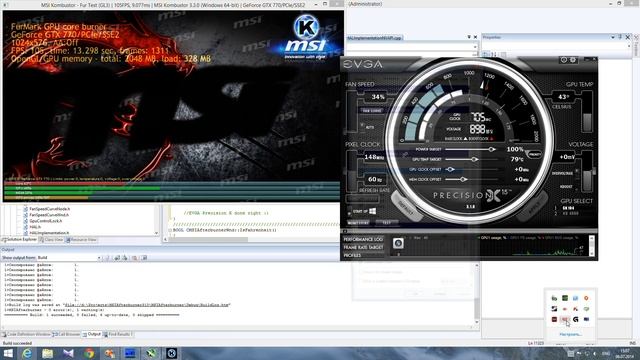
Task: Open Call Browser tab
Action: pyautogui.click(x=67, y=334)
